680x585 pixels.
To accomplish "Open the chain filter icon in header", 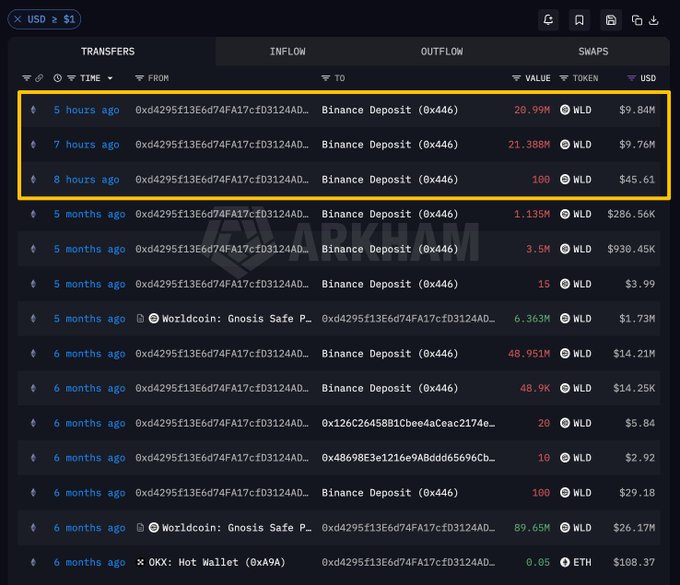I will [26, 78].
